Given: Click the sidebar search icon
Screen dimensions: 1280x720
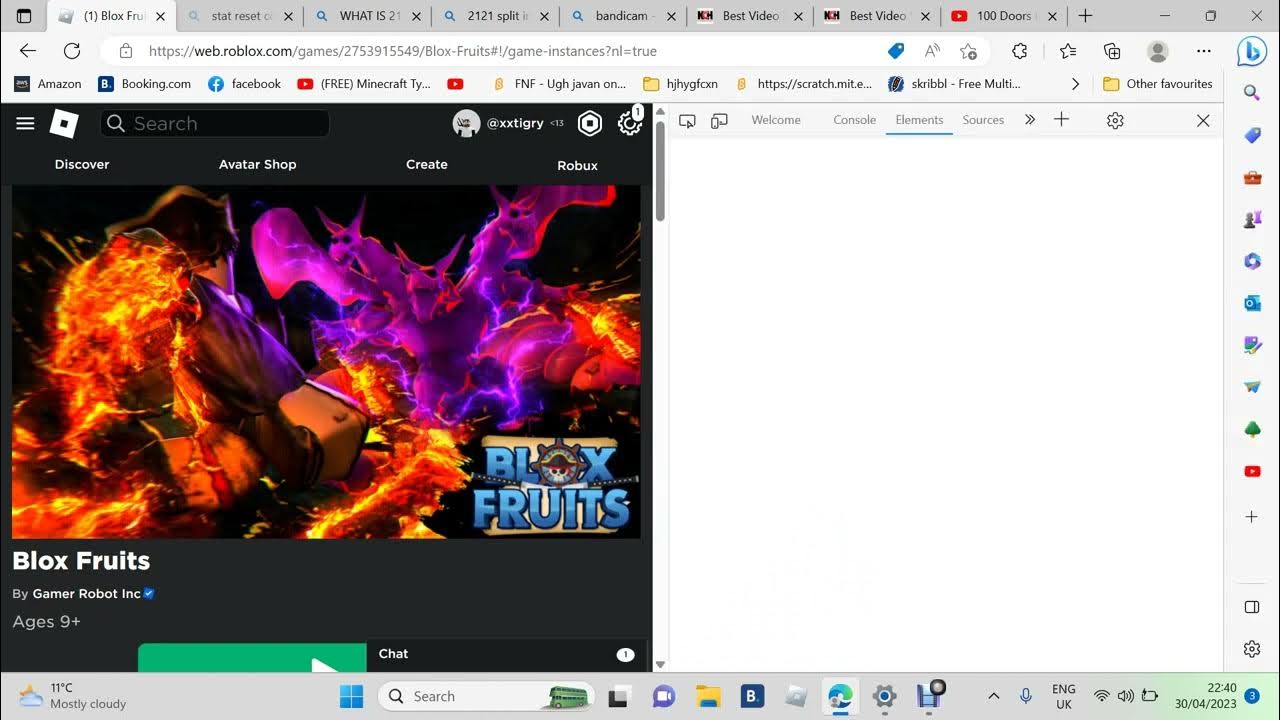Looking at the screenshot, I should click(1252, 93).
